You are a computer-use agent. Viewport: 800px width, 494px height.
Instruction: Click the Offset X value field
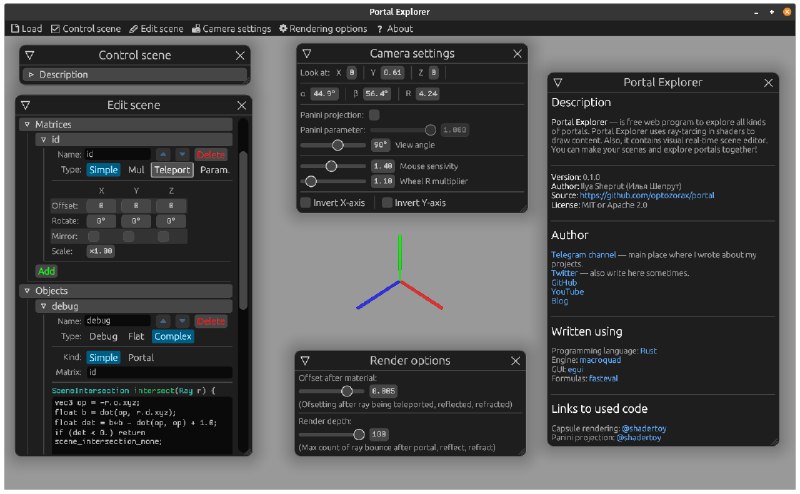[x=101, y=206]
